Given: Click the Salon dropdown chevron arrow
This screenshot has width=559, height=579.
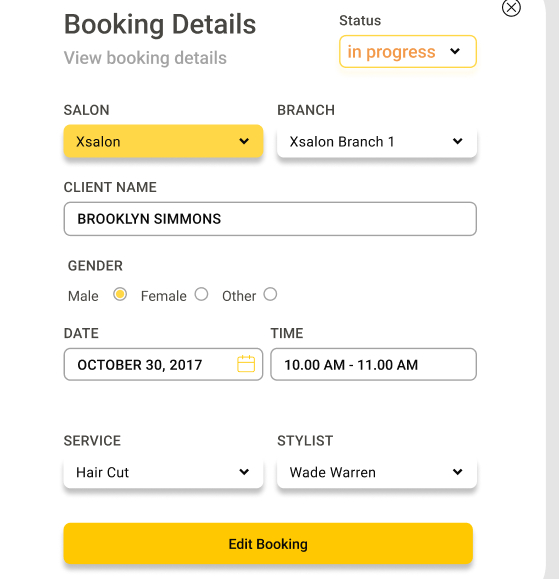Looking at the screenshot, I should click(x=244, y=141).
